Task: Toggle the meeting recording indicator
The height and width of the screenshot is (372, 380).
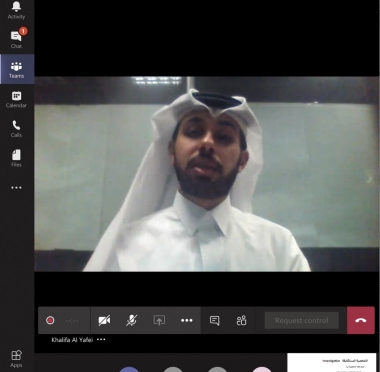Action: pyautogui.click(x=50, y=321)
